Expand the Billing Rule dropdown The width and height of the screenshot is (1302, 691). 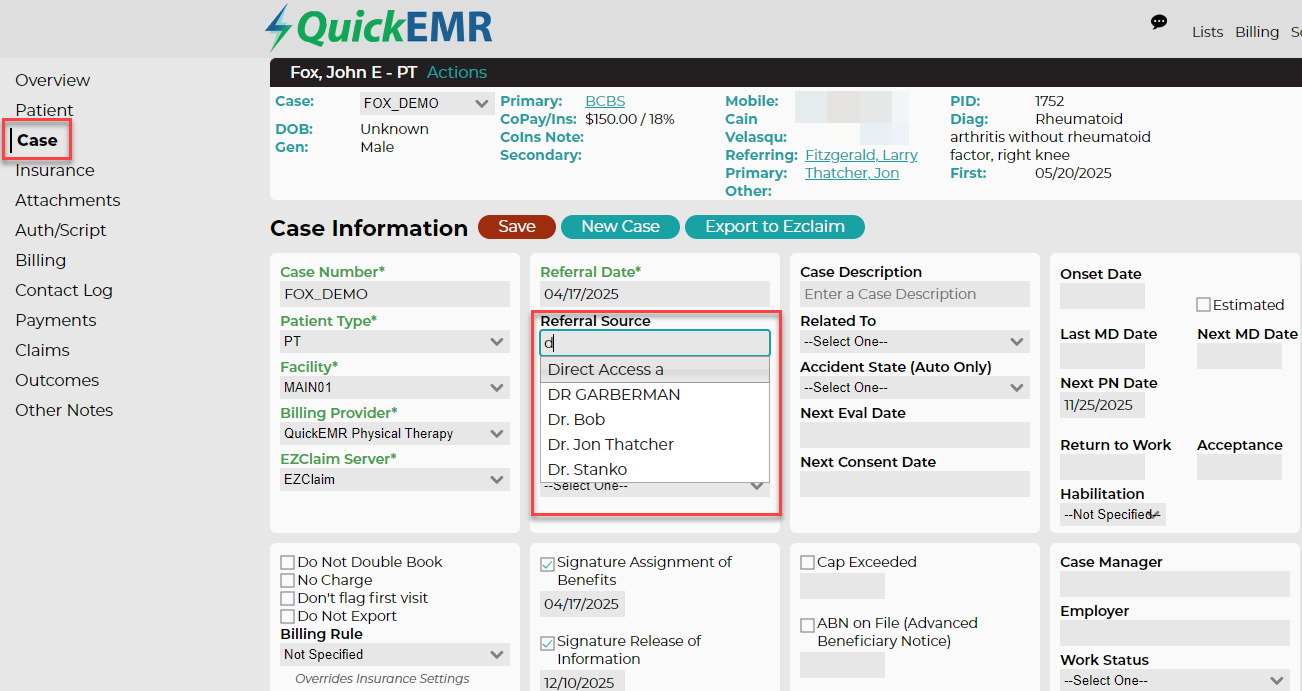click(395, 655)
